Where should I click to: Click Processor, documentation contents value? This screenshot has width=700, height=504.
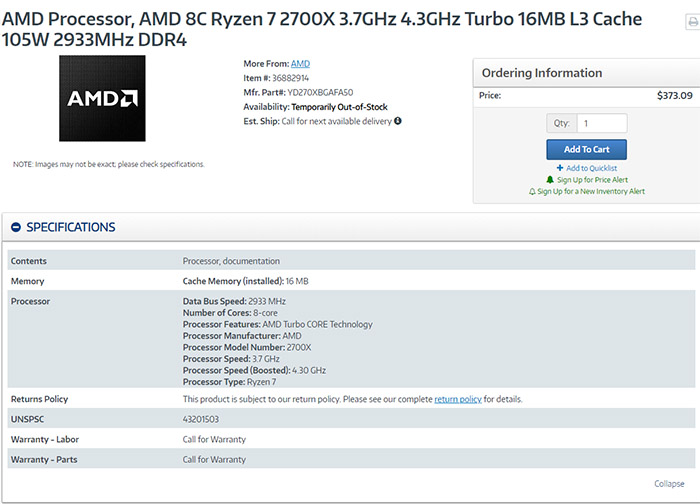tap(231, 261)
